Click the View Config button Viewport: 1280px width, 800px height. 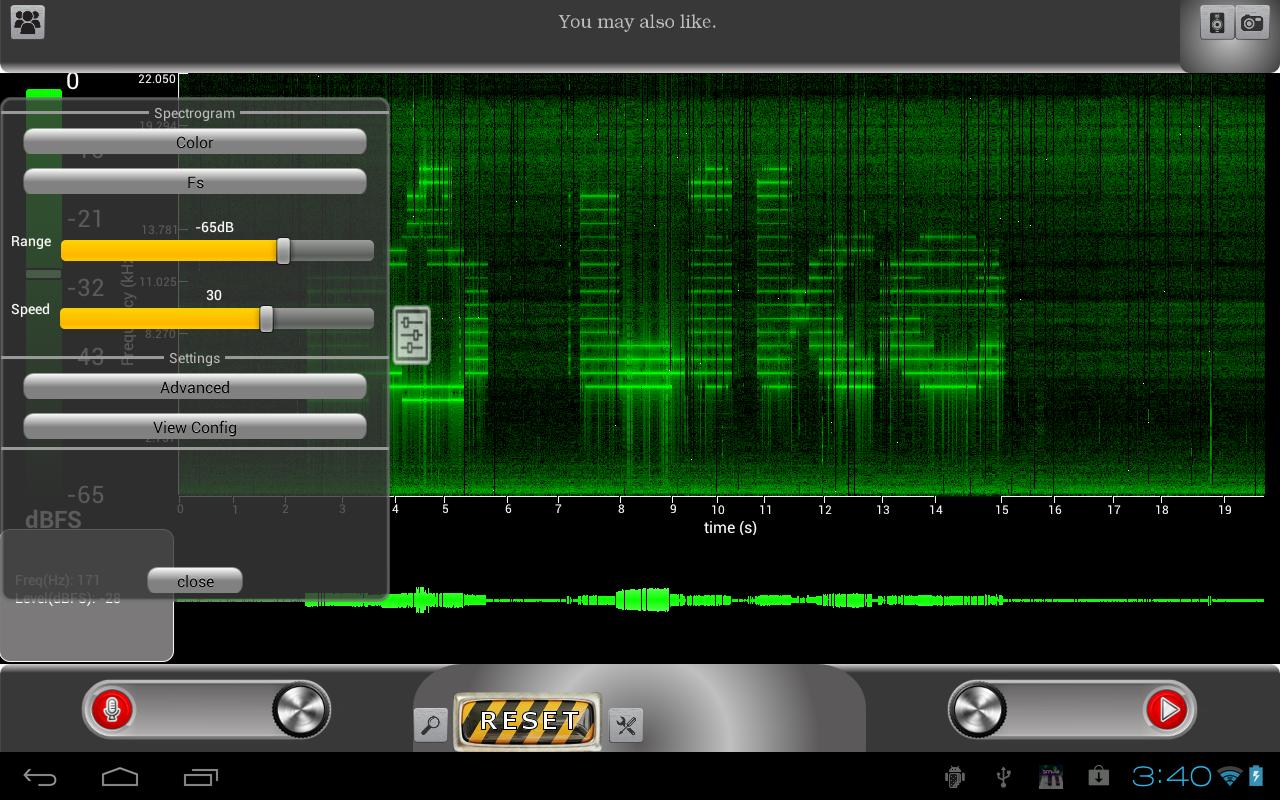pyautogui.click(x=195, y=427)
